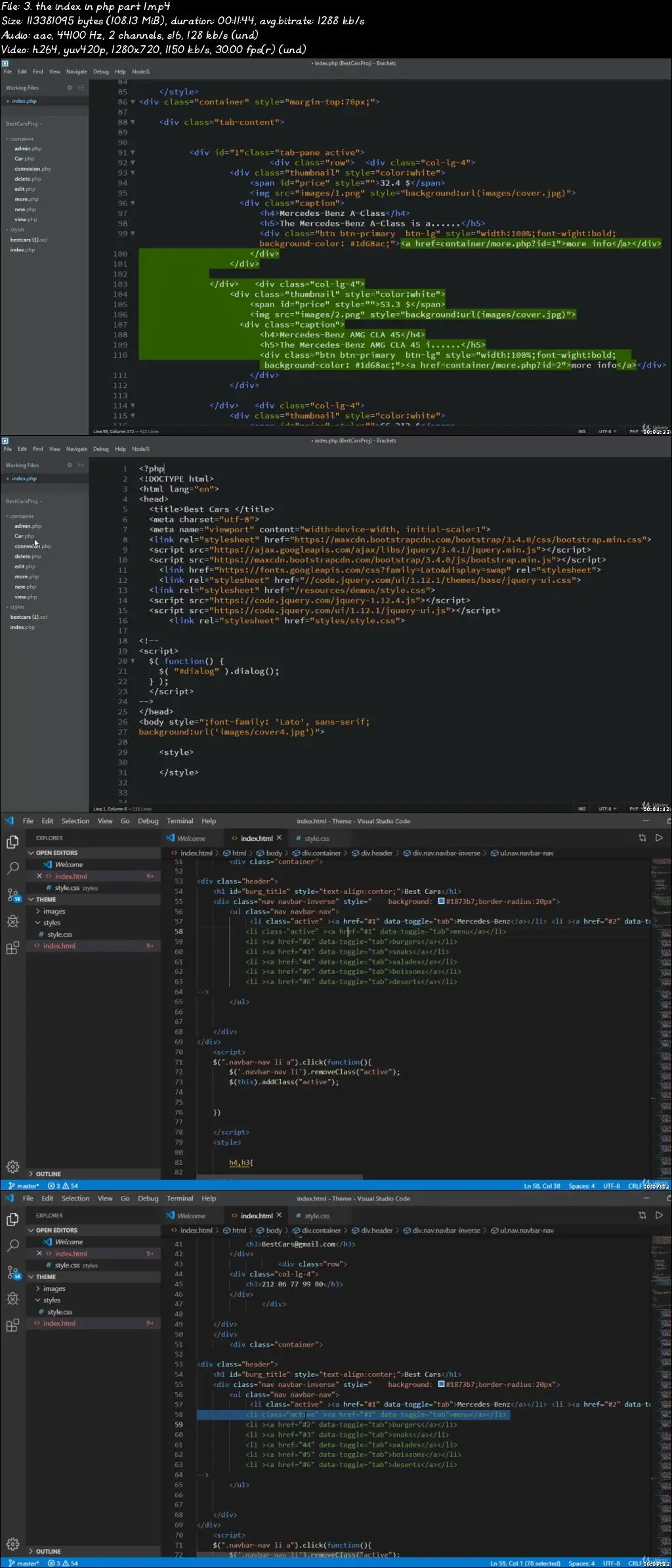Open Extensions icon in VS Code window showing Ln 58
The height and width of the screenshot is (1568, 672).
[x=12, y=948]
